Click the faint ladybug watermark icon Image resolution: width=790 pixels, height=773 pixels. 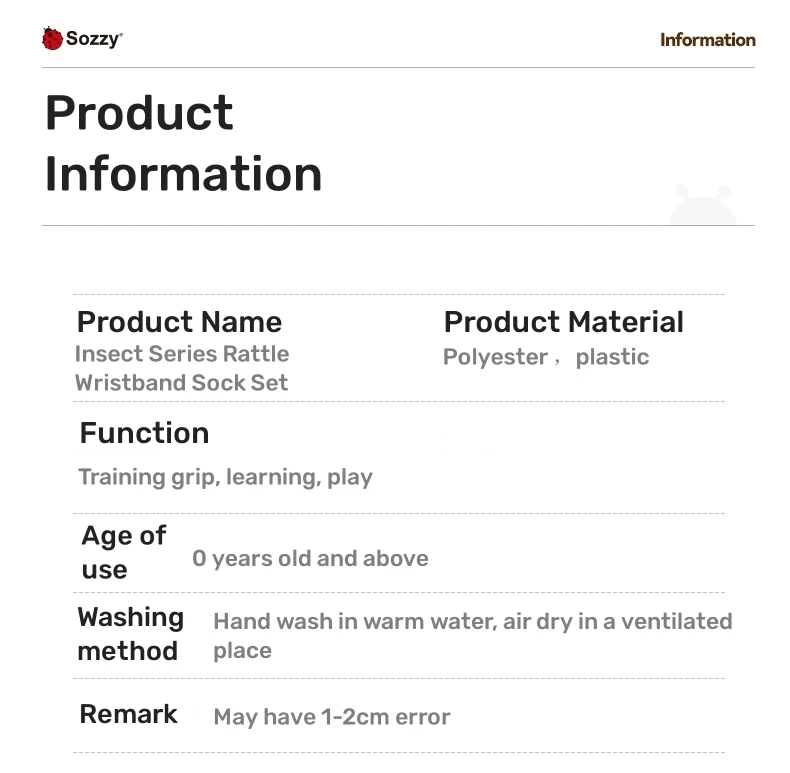click(x=703, y=205)
